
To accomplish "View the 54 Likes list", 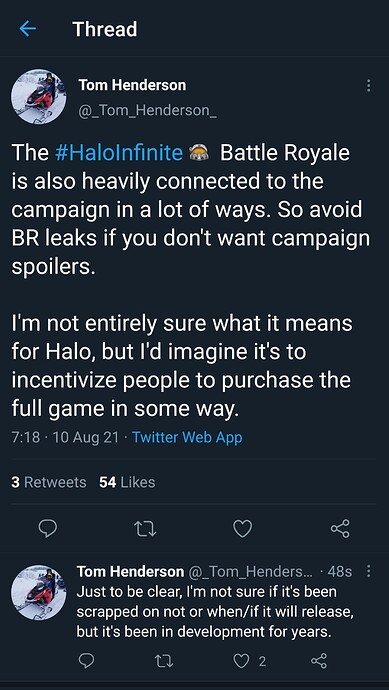I will click(127, 482).
